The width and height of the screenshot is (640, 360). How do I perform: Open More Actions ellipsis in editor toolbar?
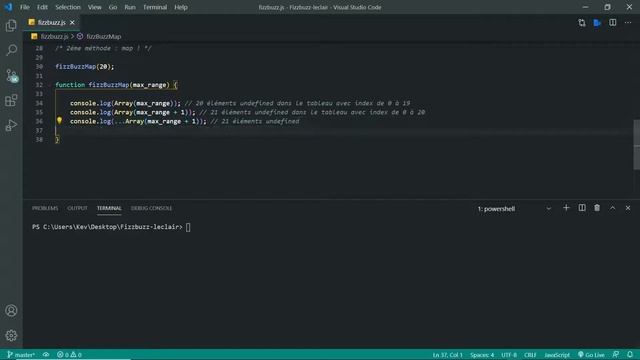point(628,23)
